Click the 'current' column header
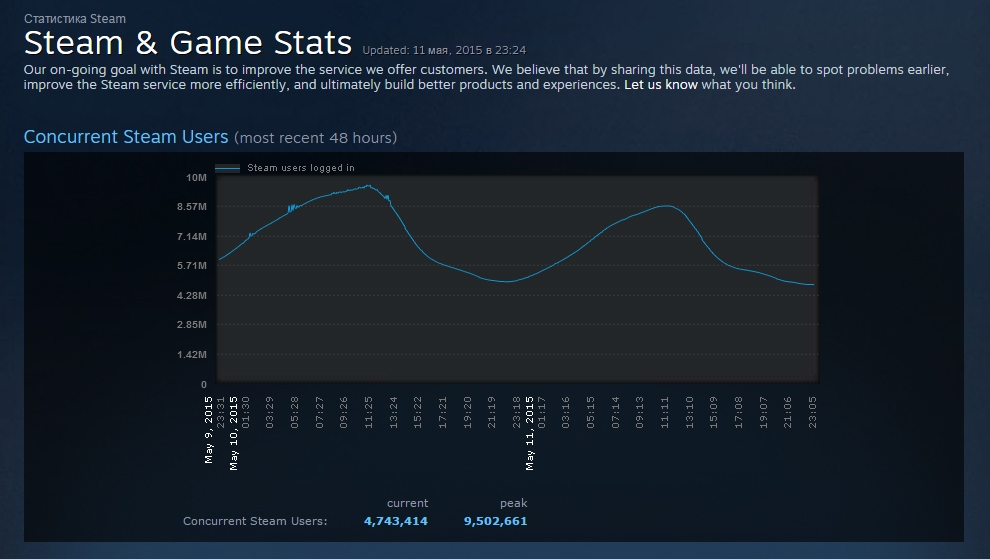990x559 pixels. click(x=407, y=503)
